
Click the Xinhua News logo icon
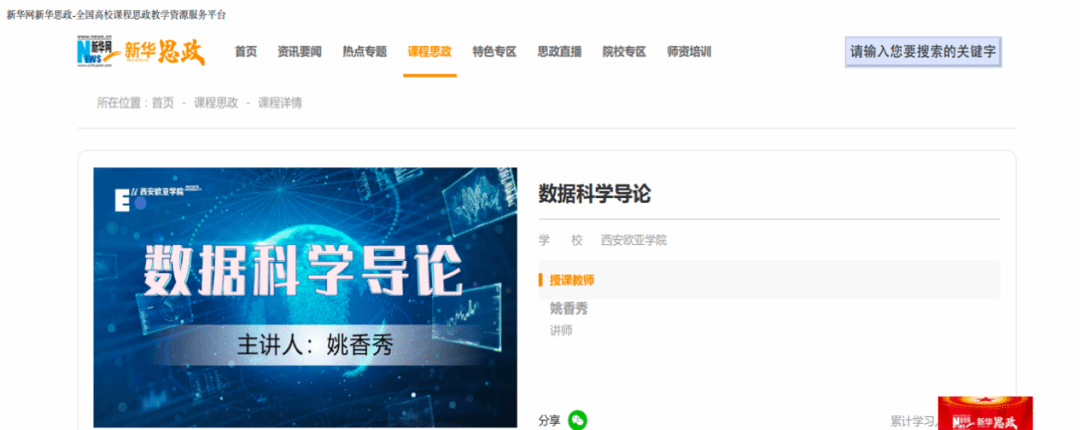(95, 52)
